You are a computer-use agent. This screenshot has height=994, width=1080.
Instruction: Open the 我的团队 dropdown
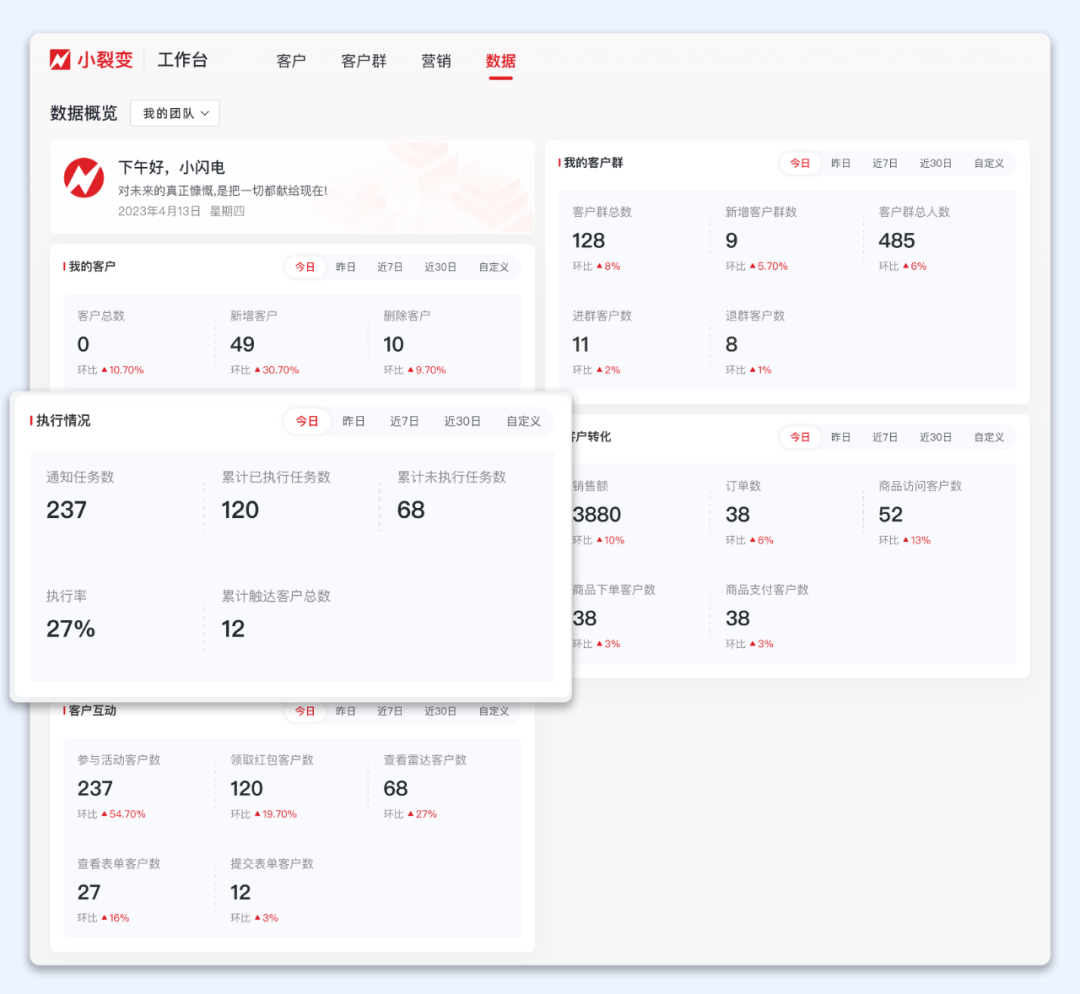[x=175, y=114]
